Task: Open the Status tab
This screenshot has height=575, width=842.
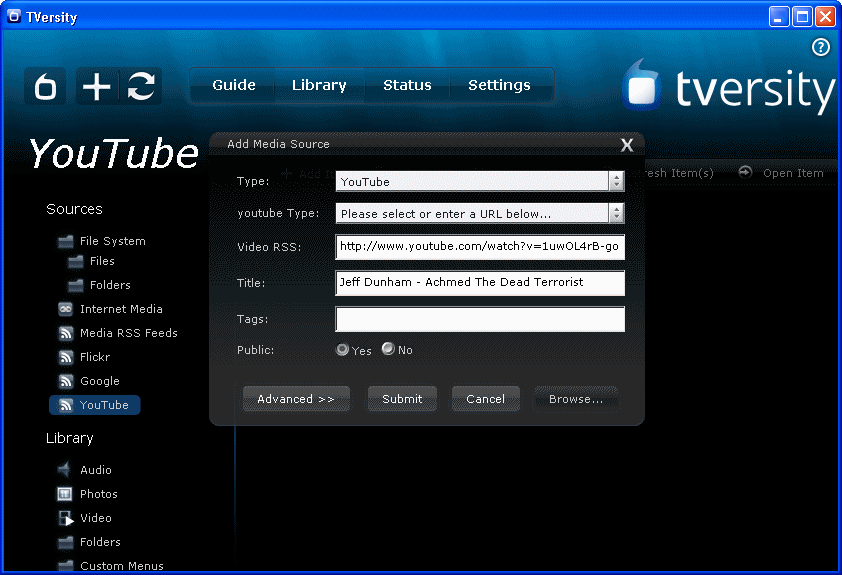Action: [x=407, y=85]
